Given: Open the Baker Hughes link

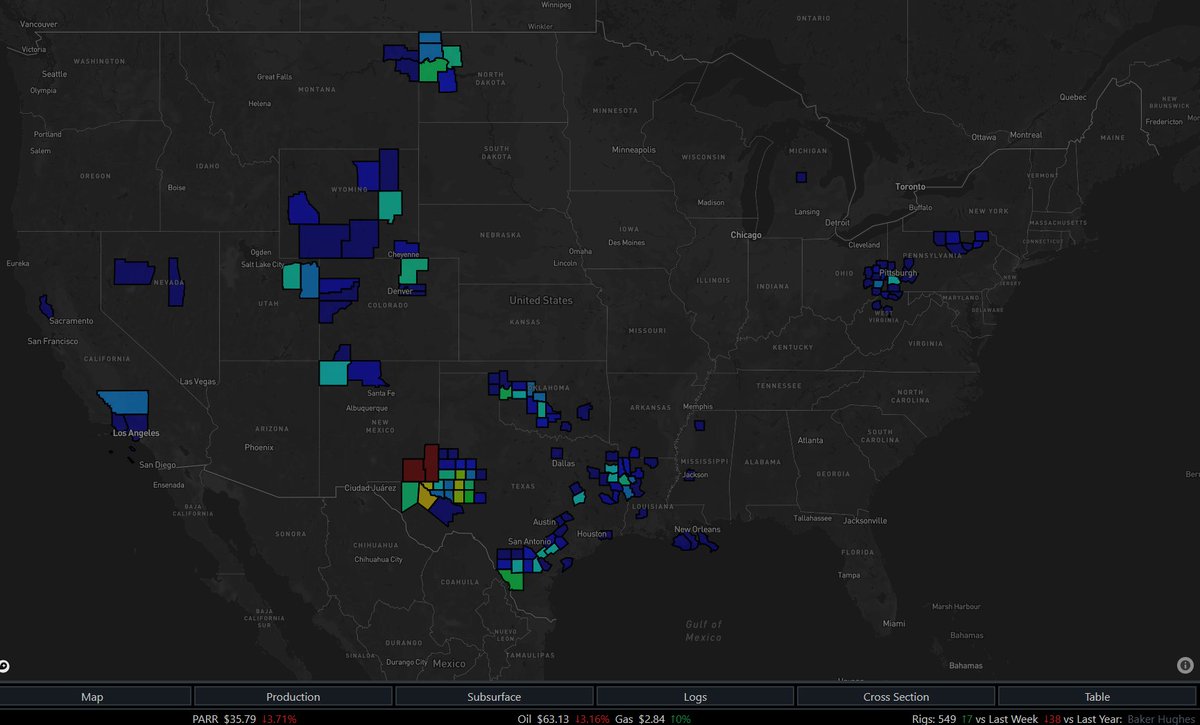Looking at the screenshot, I should (x=1160, y=718).
